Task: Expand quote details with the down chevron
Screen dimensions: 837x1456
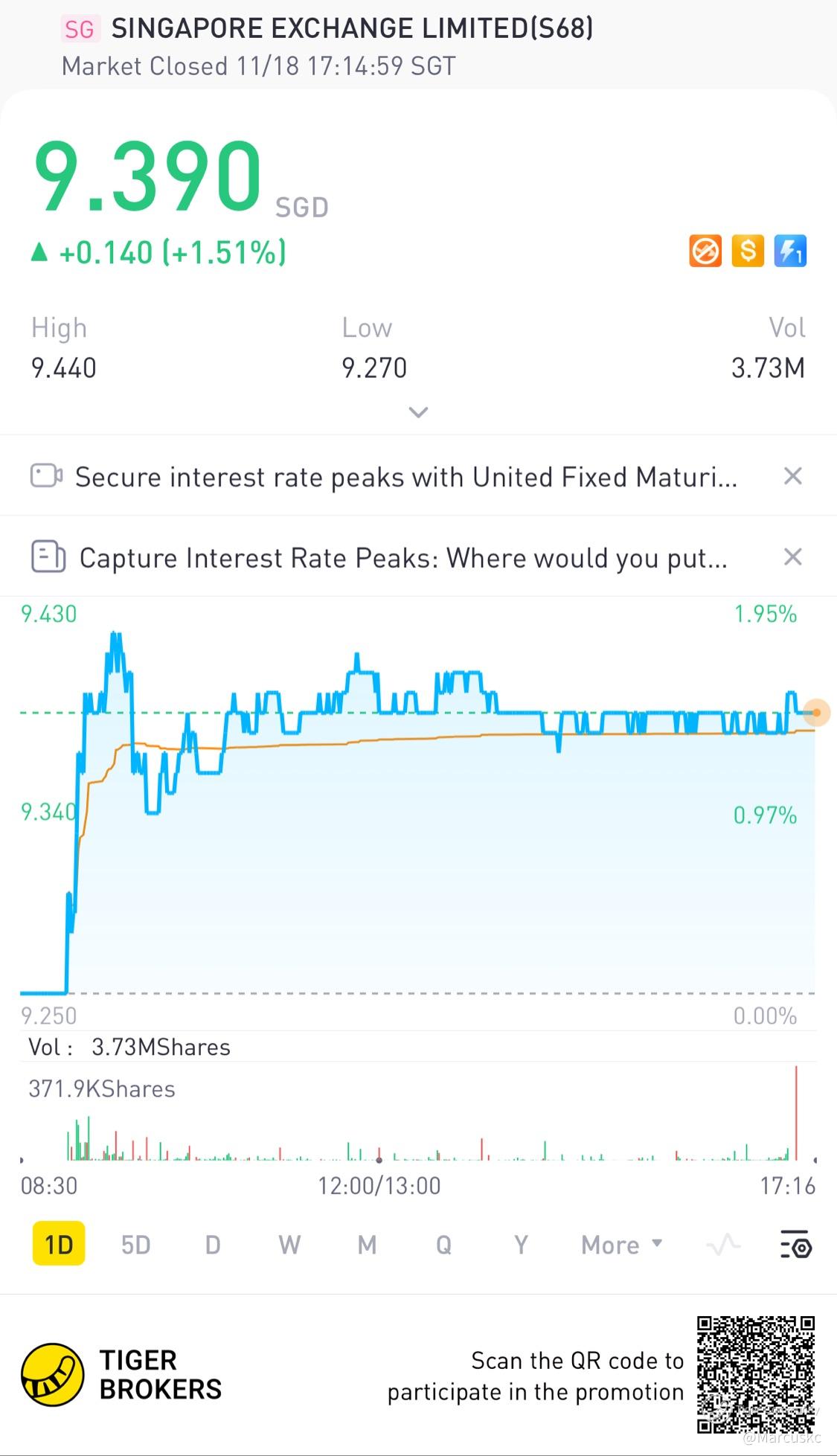Action: click(x=418, y=412)
